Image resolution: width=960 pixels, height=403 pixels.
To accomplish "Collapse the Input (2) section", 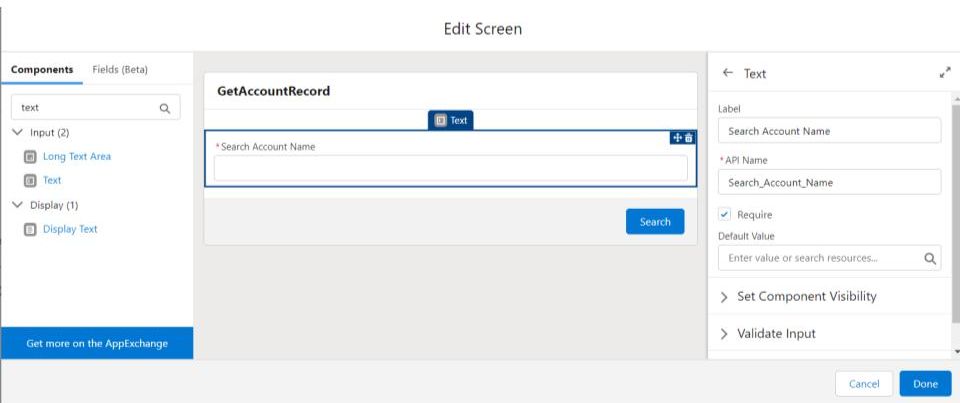I will [x=17, y=132].
